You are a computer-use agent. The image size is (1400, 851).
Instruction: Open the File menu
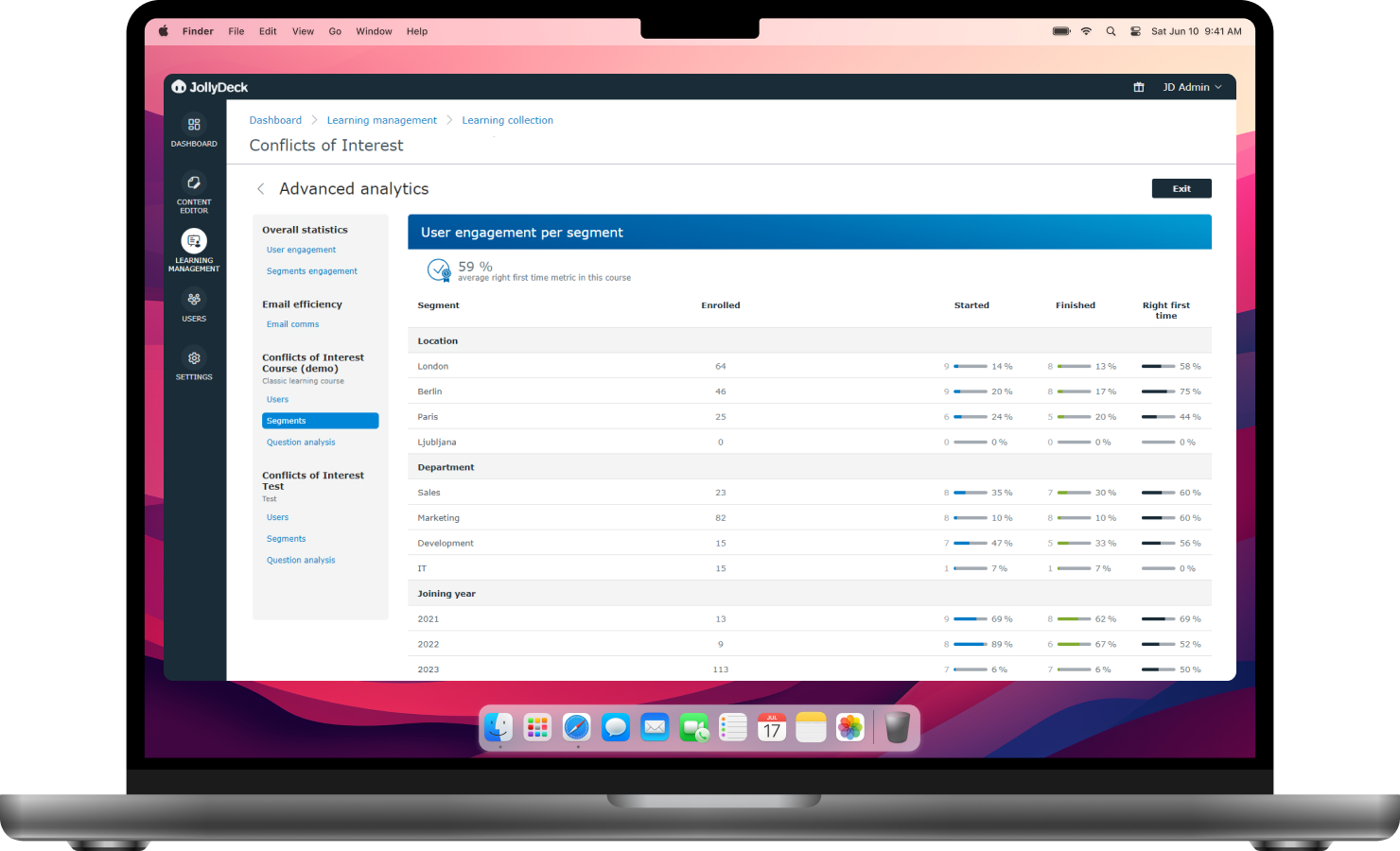click(236, 31)
